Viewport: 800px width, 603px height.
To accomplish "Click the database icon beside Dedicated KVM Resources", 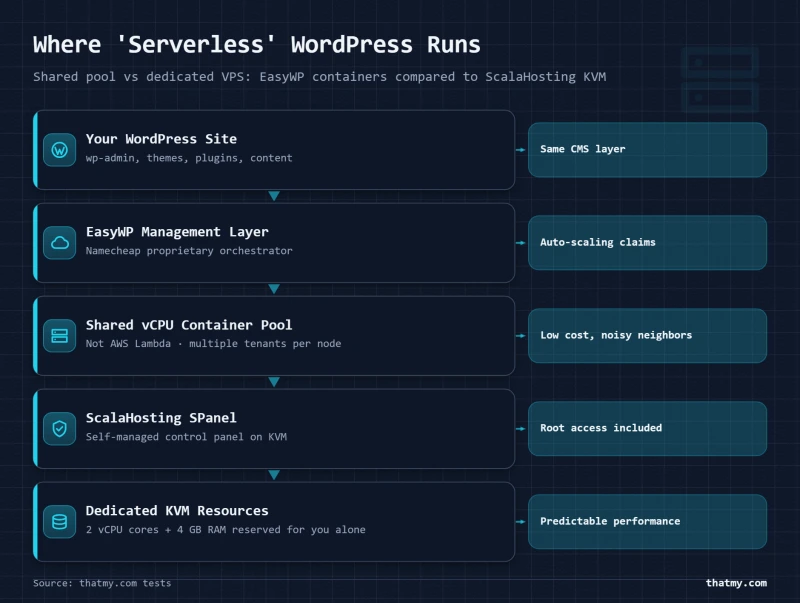I will pos(60,521).
